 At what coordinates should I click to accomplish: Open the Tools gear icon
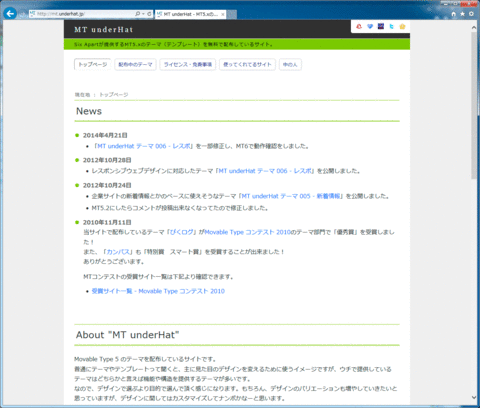(471, 14)
